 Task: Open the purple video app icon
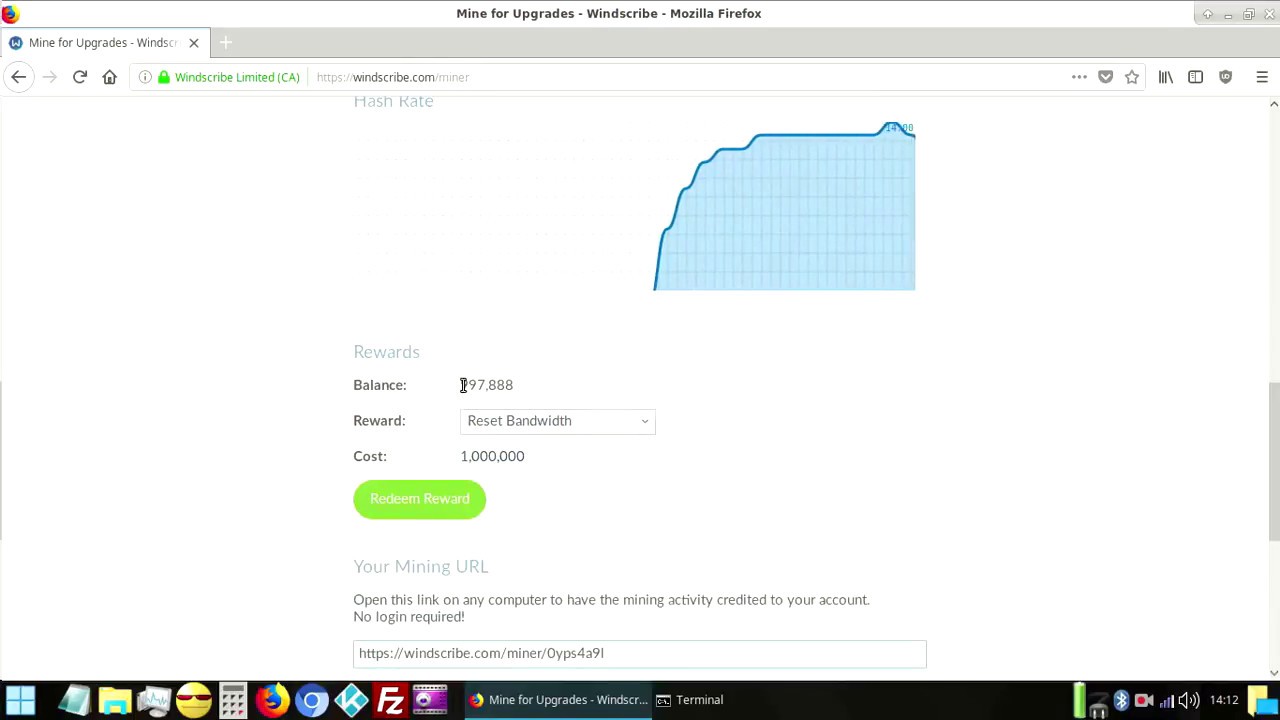(x=430, y=700)
